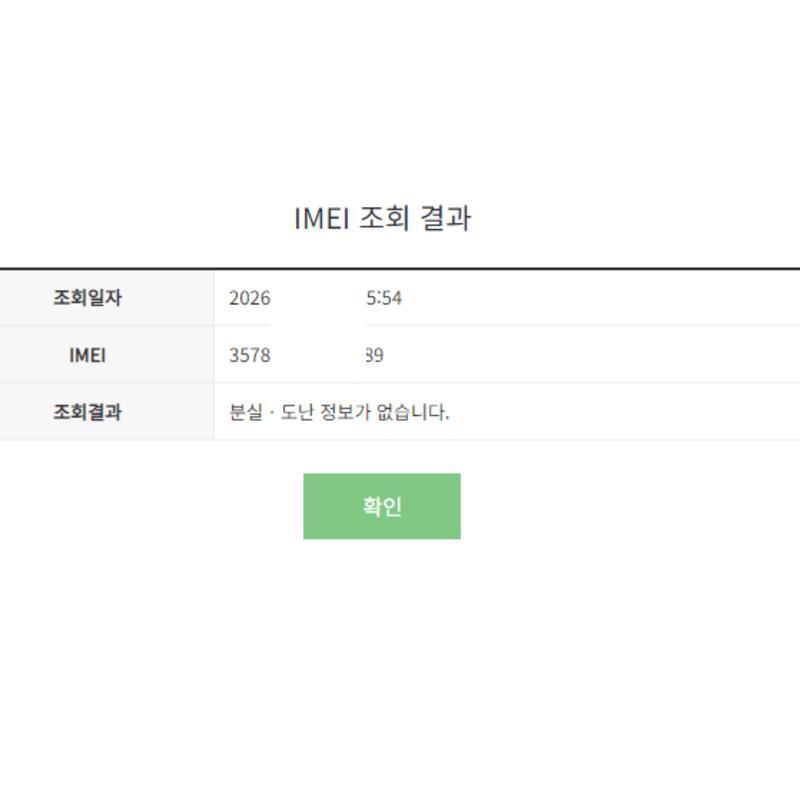Click 없습니다 in the result message
Viewport: 800px width, 800px height.
412,412
